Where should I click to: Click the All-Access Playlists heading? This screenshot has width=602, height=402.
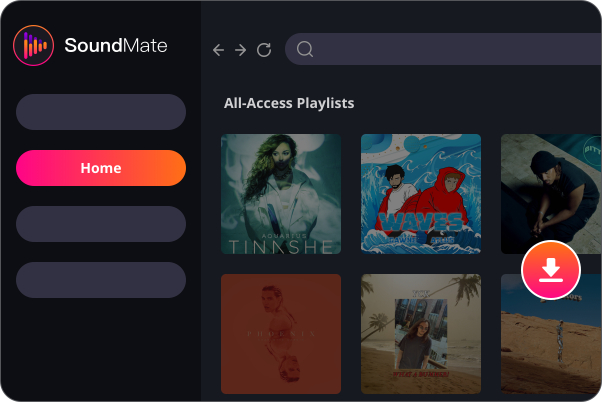(289, 103)
